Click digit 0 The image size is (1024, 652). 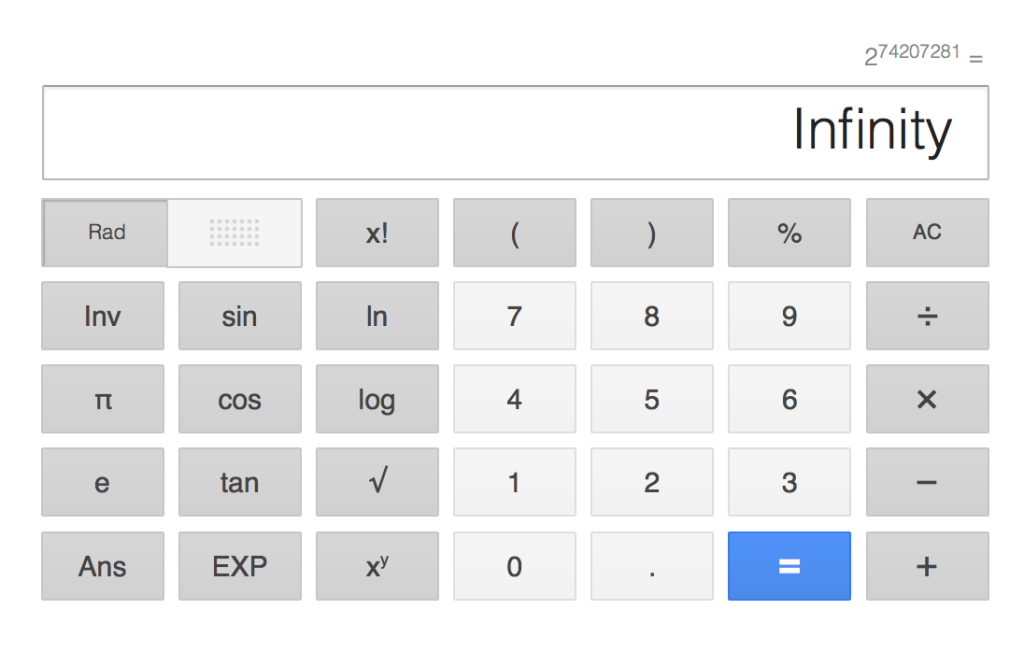(515, 566)
